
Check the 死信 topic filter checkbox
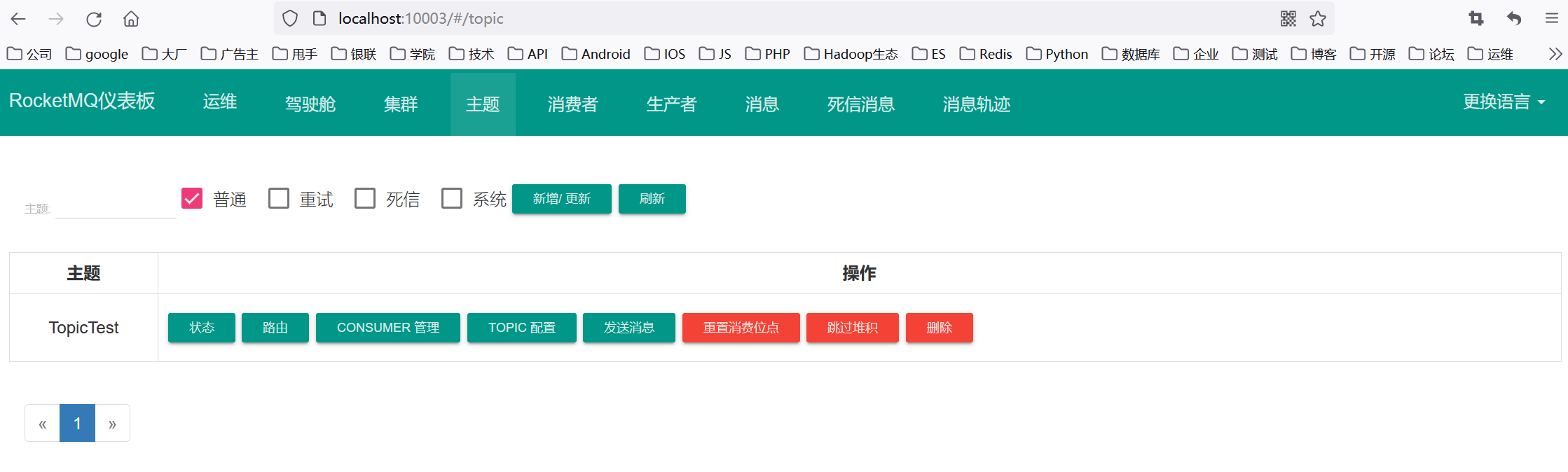(365, 198)
